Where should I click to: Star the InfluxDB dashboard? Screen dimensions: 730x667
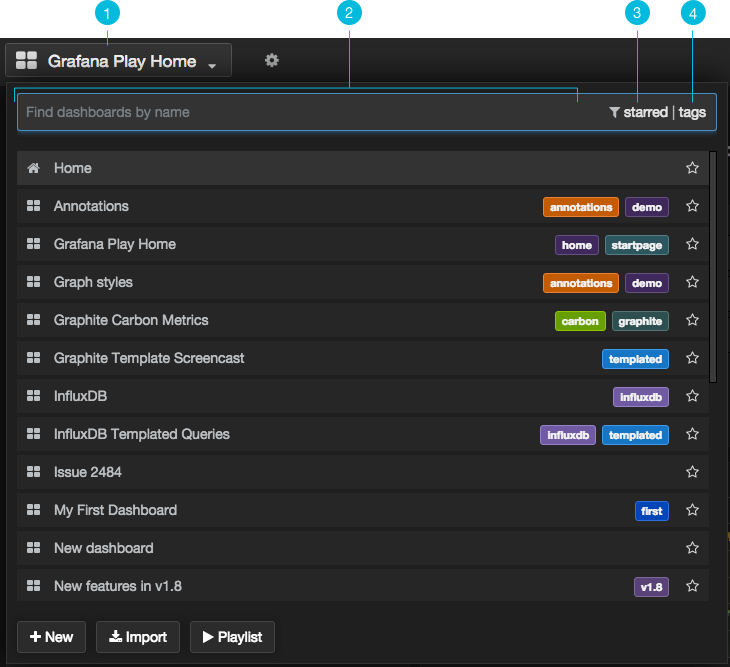pyautogui.click(x=692, y=396)
